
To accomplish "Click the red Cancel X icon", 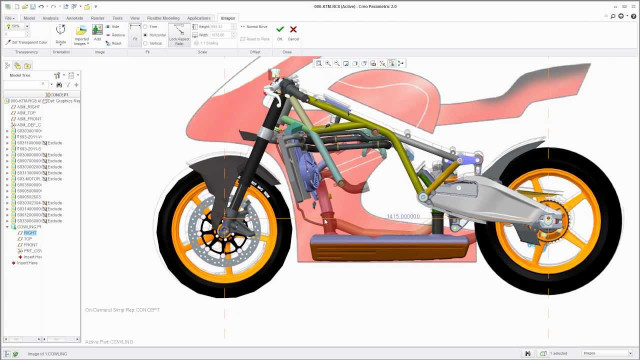I will pos(293,29).
